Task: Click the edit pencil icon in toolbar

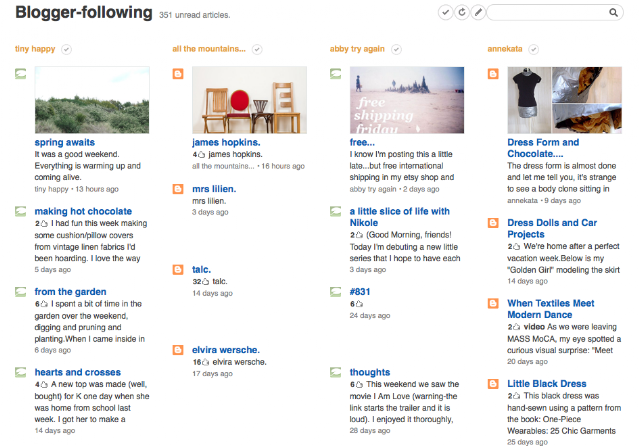Action: pyautogui.click(x=478, y=13)
